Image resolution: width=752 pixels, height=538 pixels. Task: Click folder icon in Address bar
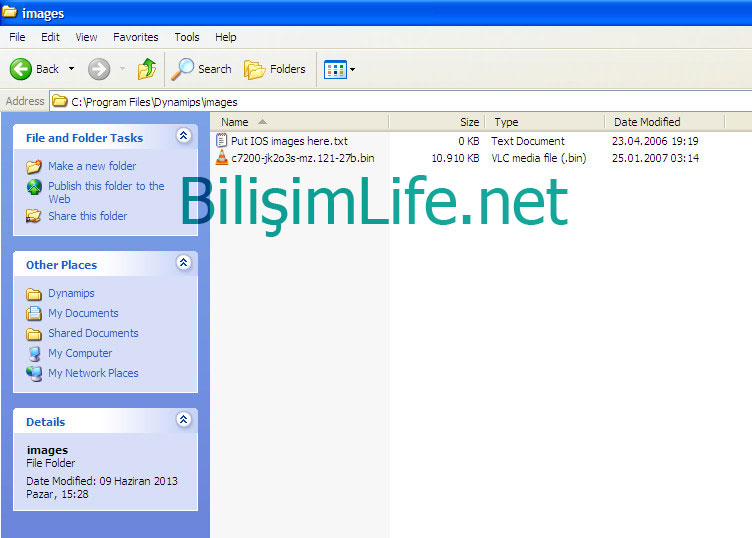coord(60,101)
